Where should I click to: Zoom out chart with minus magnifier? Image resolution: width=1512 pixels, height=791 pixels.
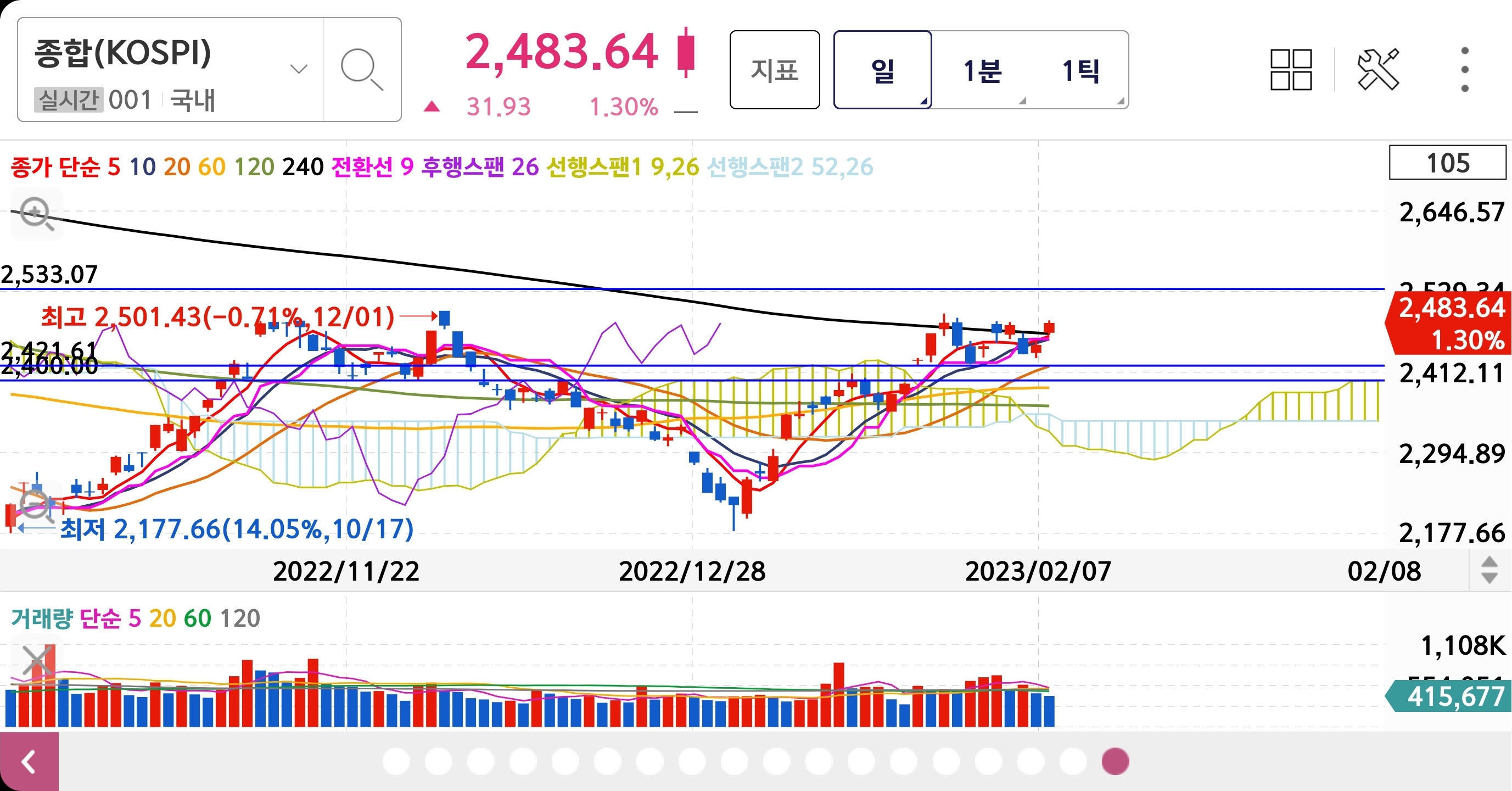coord(36,504)
